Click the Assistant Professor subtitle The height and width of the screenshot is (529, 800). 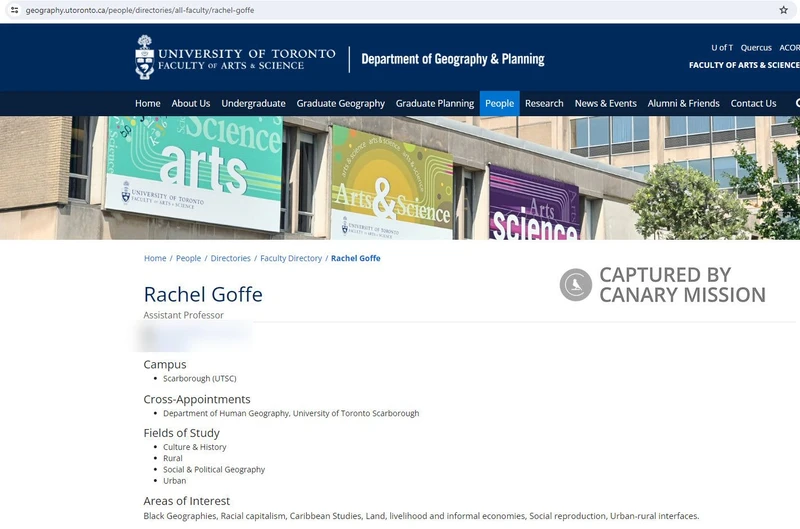(184, 315)
